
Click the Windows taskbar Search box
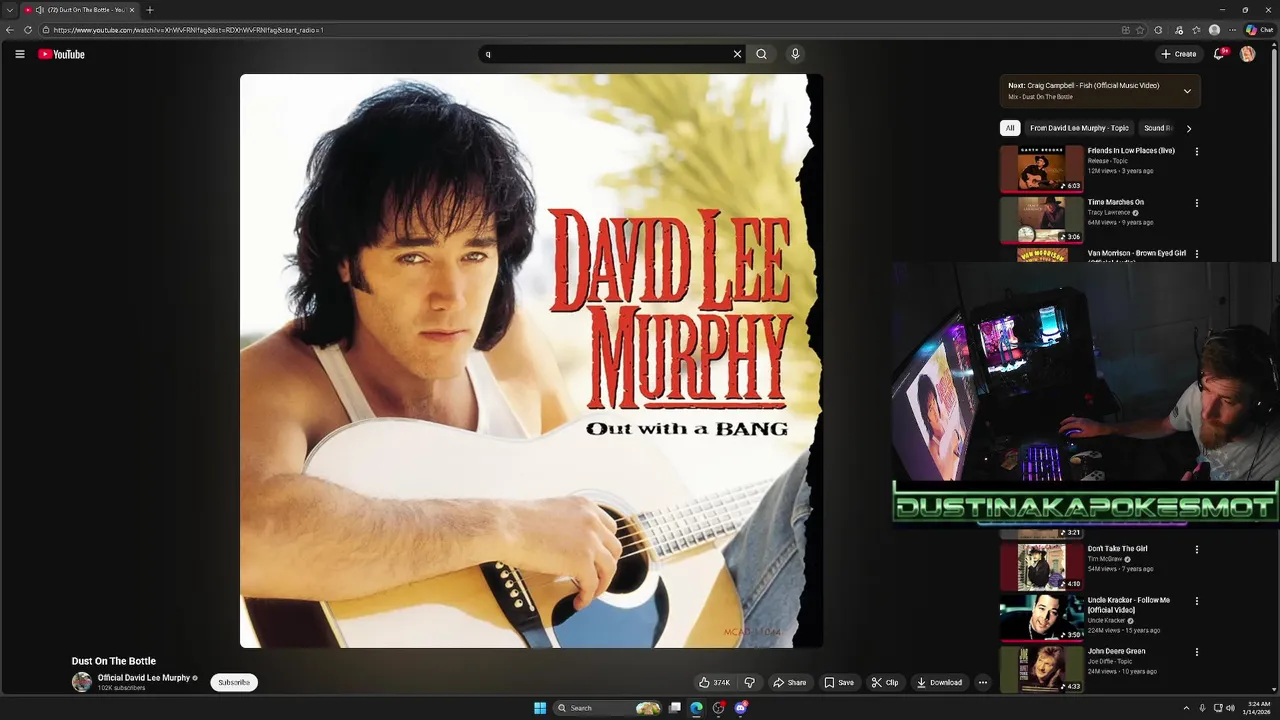[607, 708]
